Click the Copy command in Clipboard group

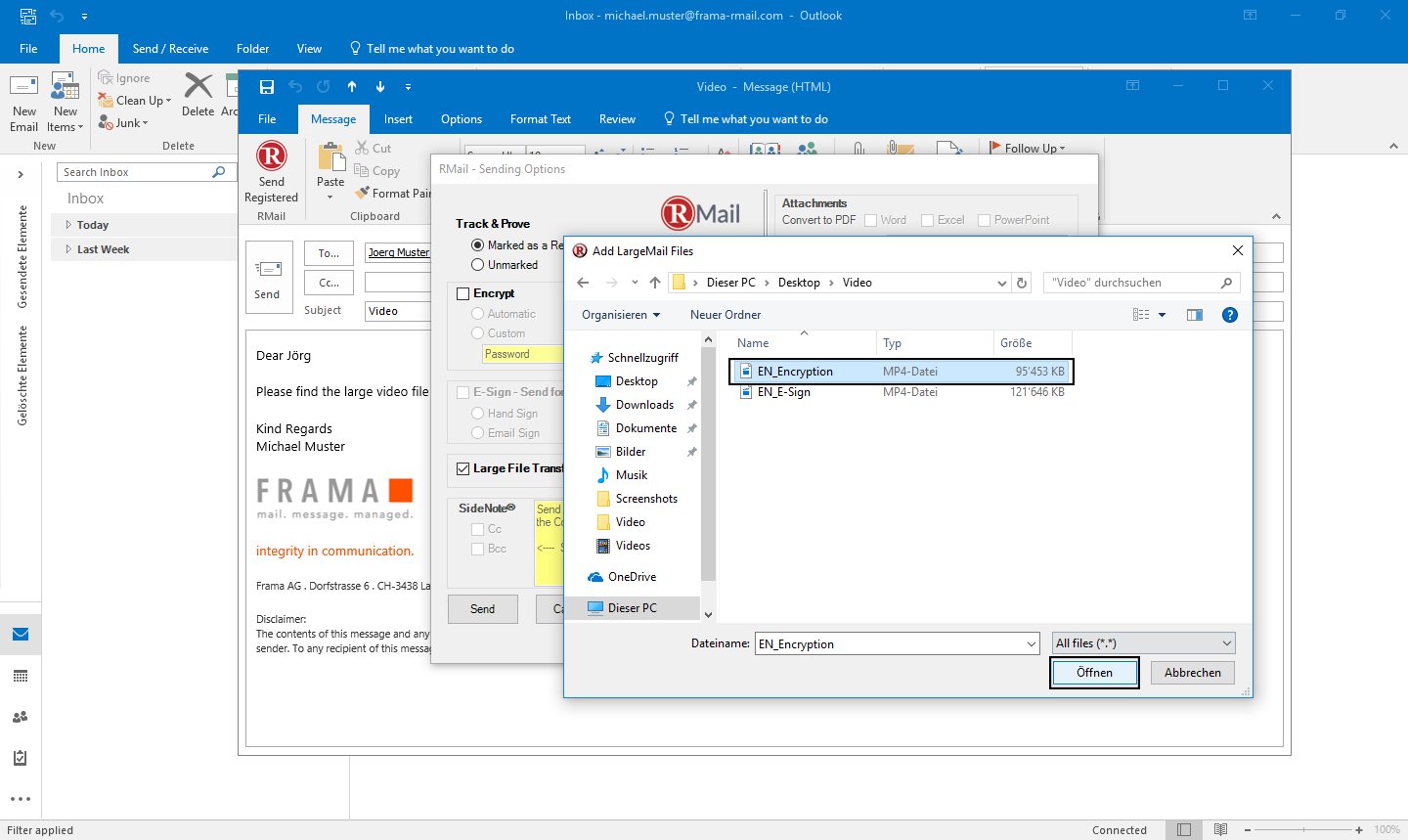click(377, 170)
